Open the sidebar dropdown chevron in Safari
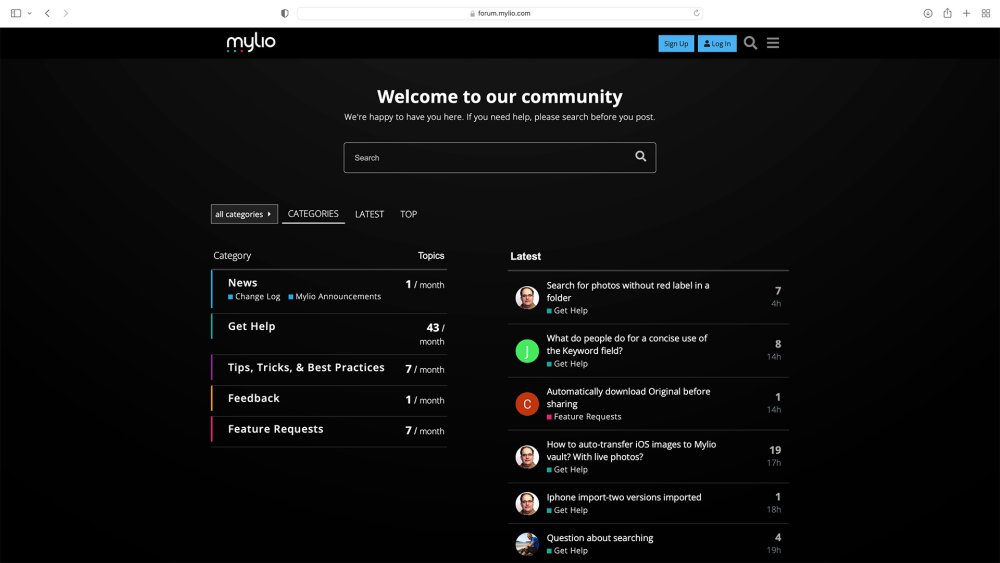The width and height of the screenshot is (1000, 563). click(x=29, y=13)
